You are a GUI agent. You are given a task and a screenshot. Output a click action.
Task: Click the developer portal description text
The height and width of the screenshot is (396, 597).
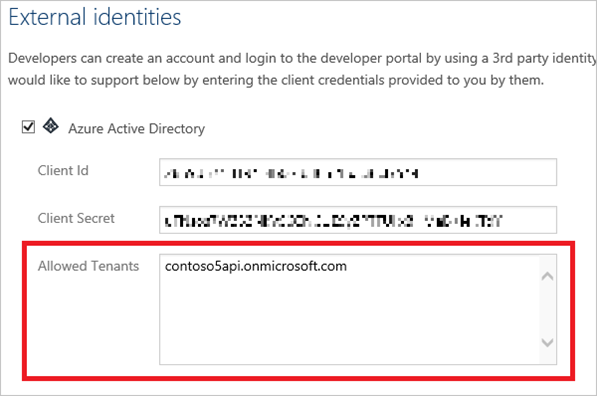tap(302, 58)
